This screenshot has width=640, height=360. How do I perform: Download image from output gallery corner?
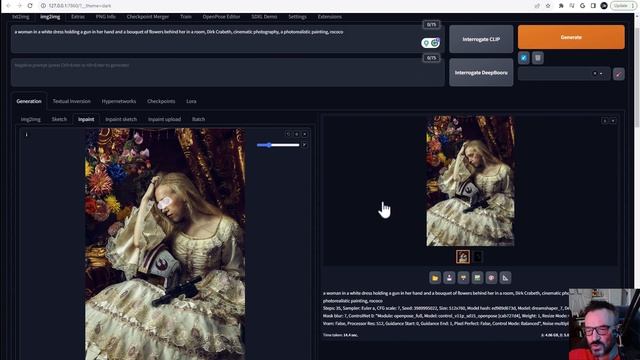click(x=604, y=121)
